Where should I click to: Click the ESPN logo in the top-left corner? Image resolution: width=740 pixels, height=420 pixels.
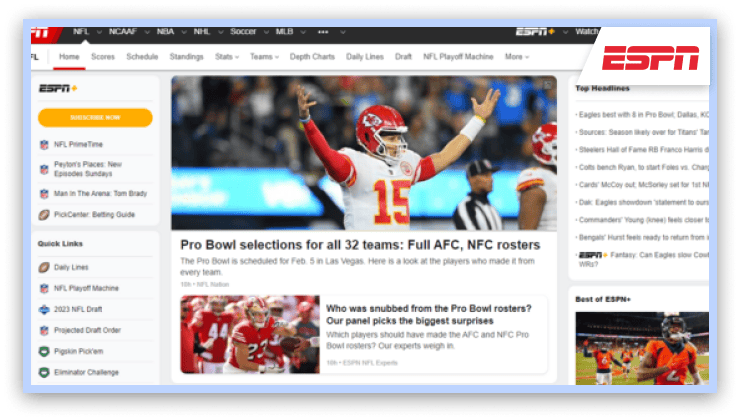pyautogui.click(x=44, y=33)
